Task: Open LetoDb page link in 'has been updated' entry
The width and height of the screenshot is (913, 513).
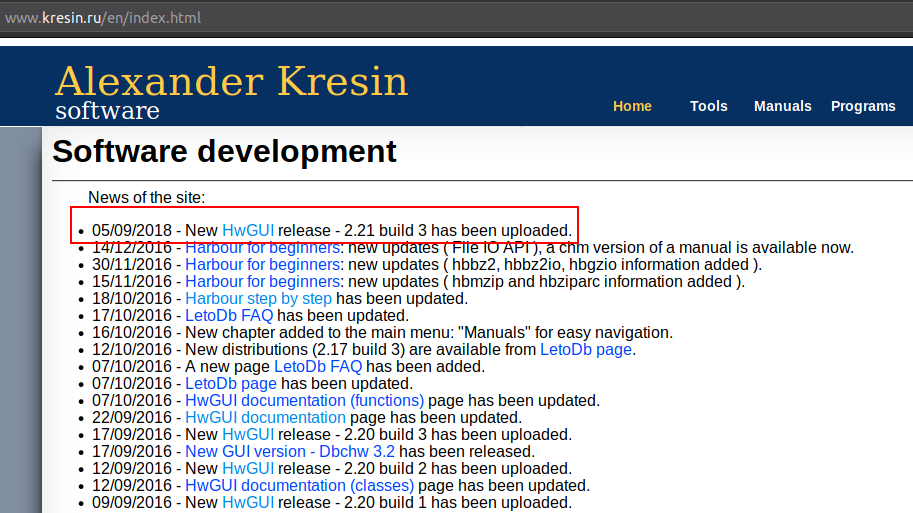Action: pos(231,383)
